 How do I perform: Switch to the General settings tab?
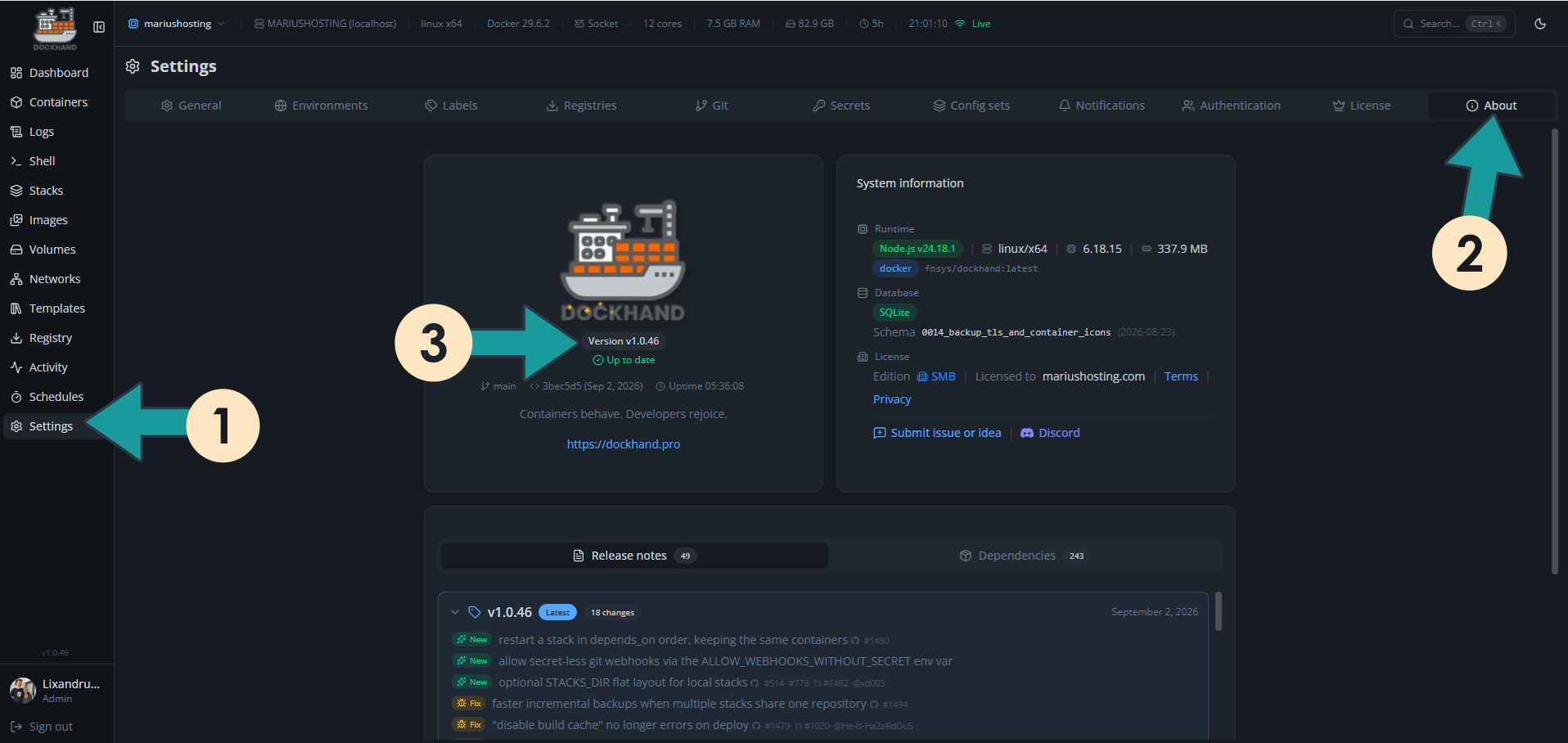pos(191,106)
